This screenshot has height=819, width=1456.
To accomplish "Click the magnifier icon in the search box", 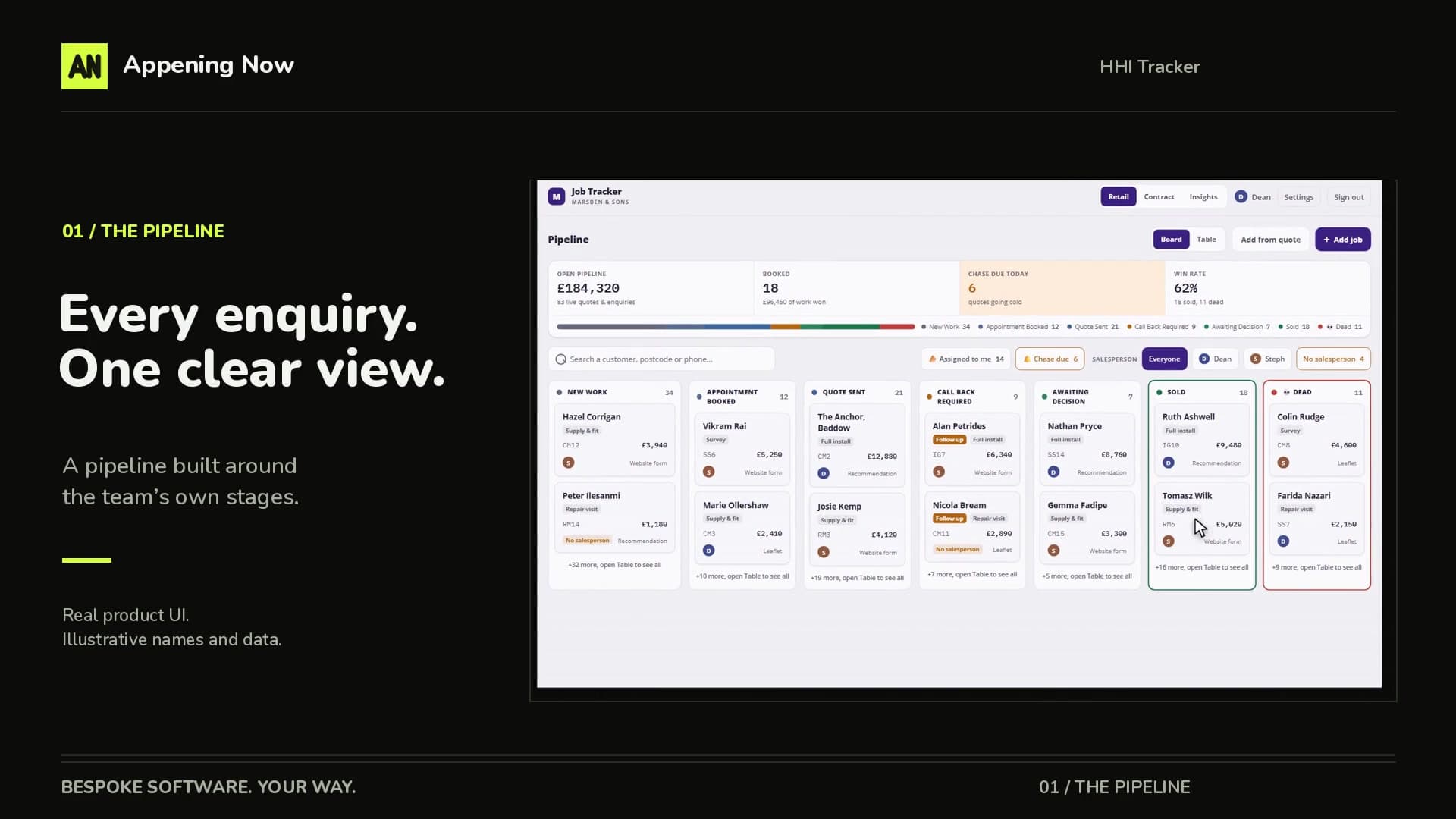I will pos(561,359).
